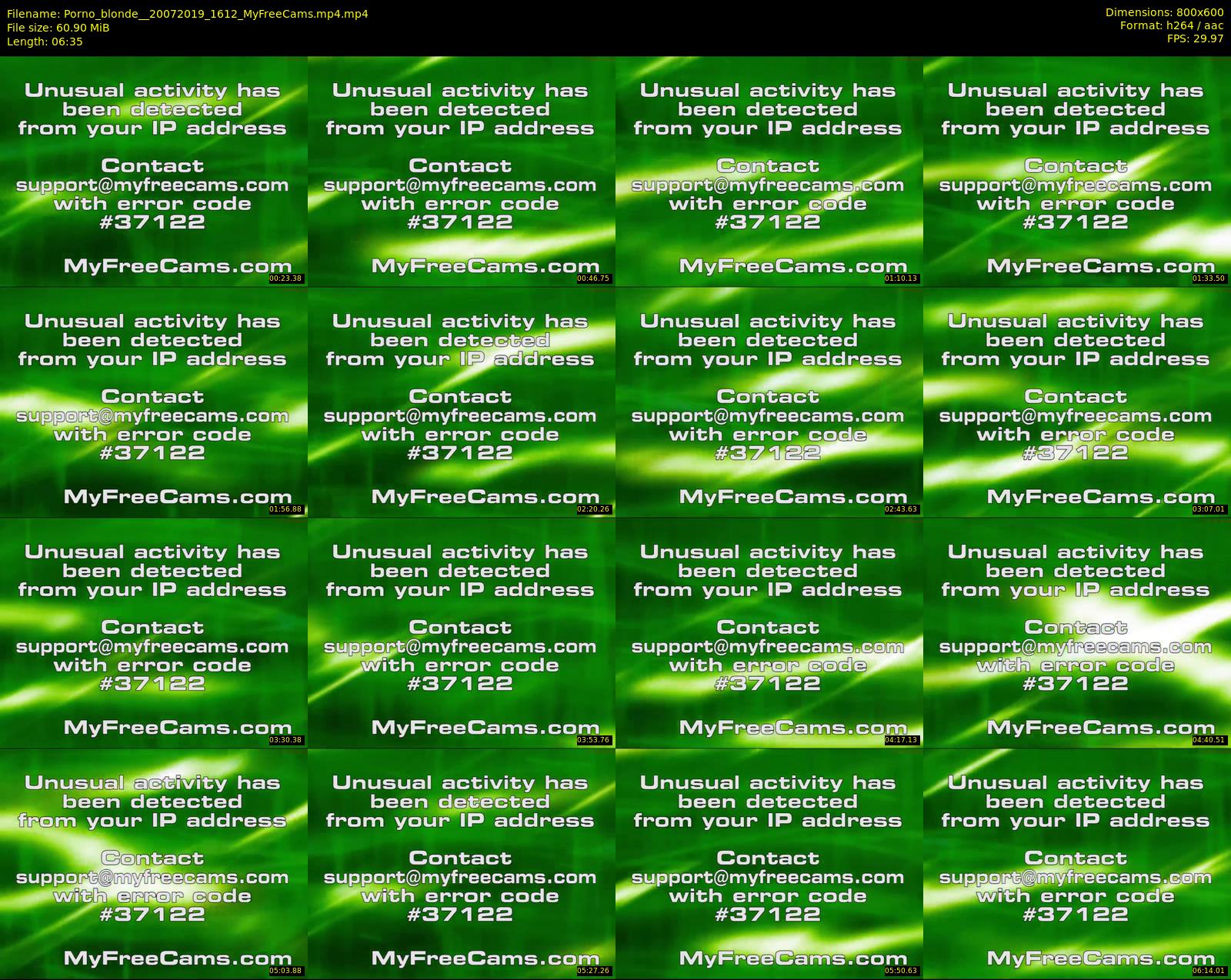Select the thumbnail stamped 01:56.88
Viewport: 1231px width, 980px height.
tap(153, 402)
